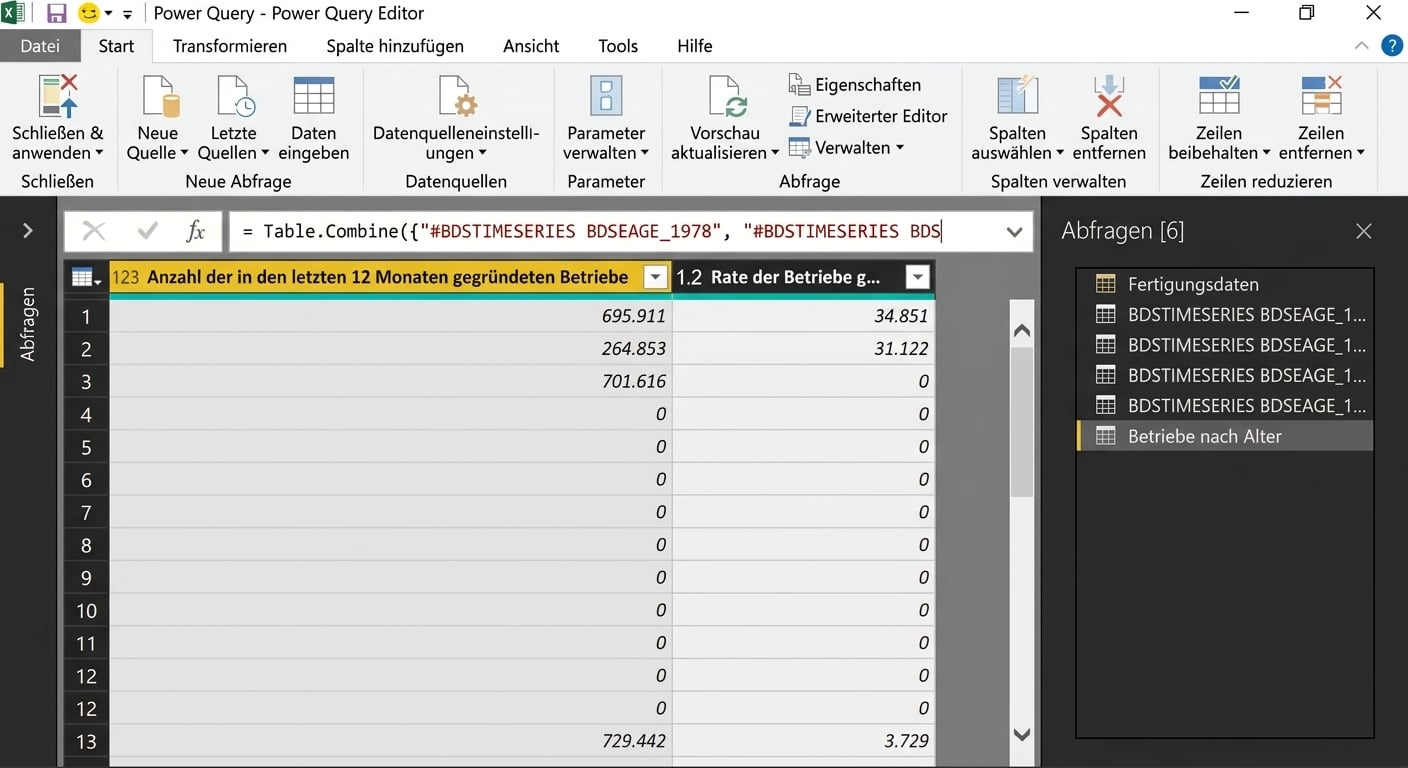Select the Fertigungsdaten query
The width and height of the screenshot is (1408, 768).
click(1225, 284)
